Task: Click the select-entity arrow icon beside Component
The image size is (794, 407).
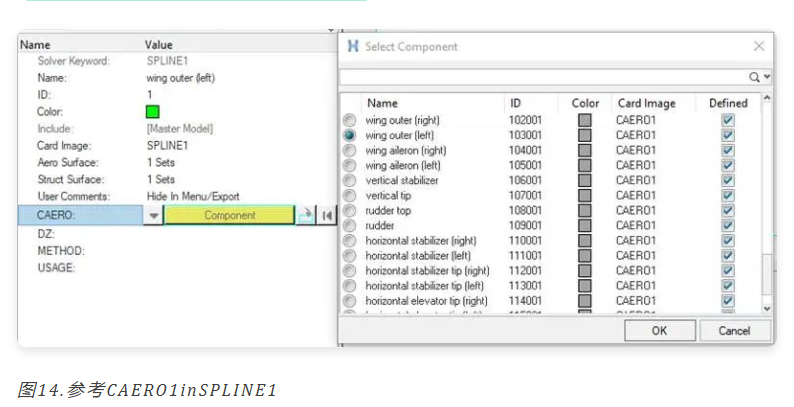Action: [305, 216]
